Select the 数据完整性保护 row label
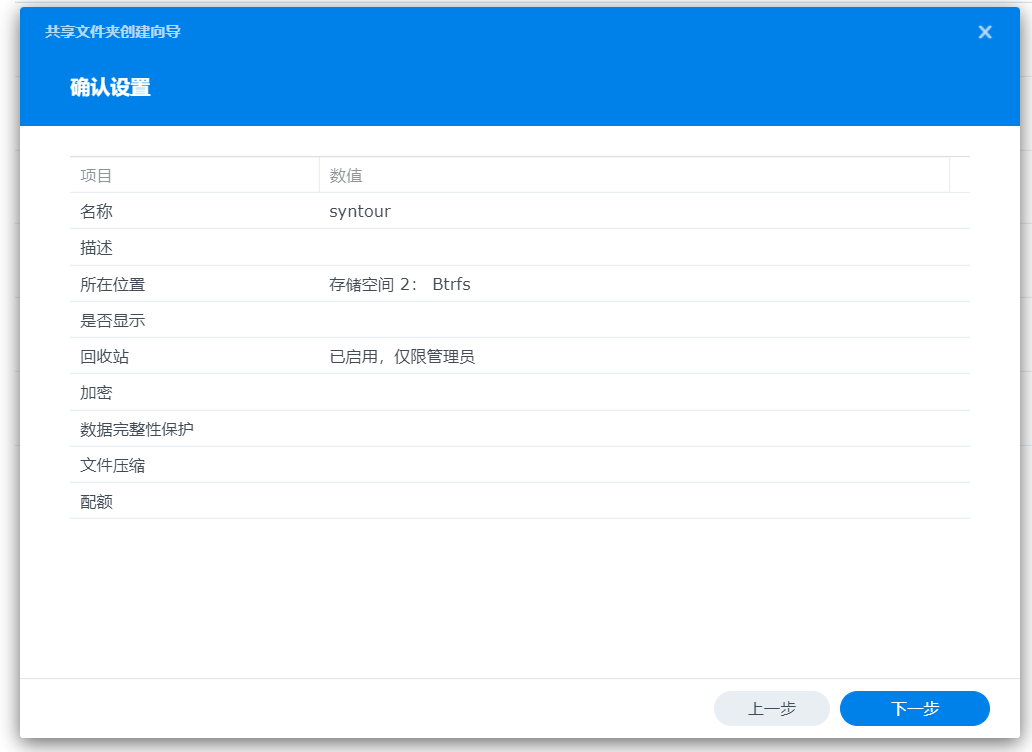Viewport: 1032px width, 752px height. point(137,429)
